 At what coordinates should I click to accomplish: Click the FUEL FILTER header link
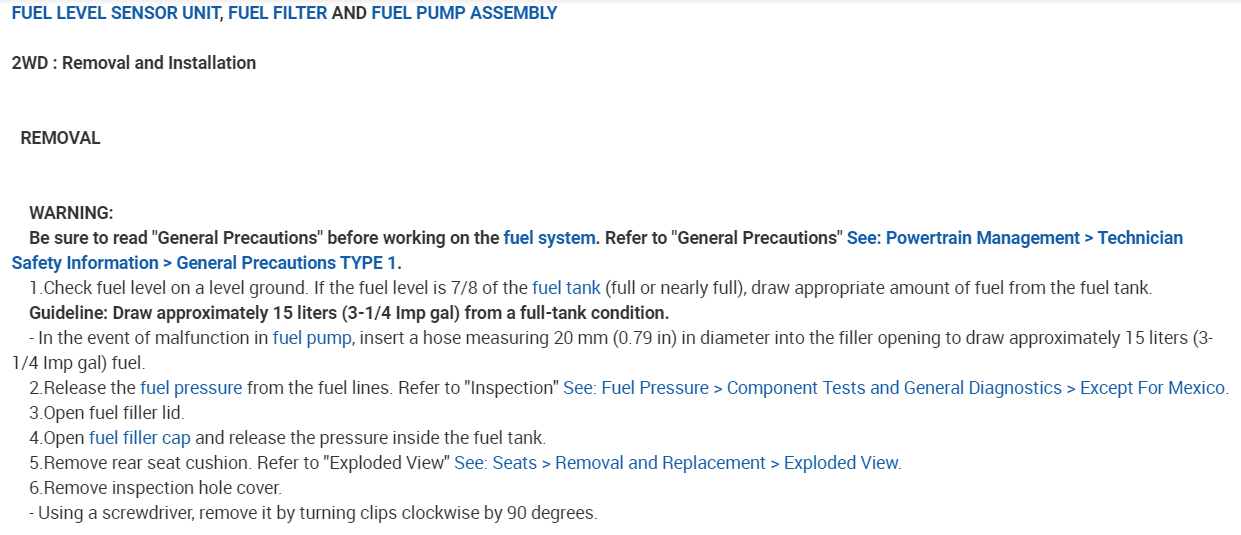277,13
